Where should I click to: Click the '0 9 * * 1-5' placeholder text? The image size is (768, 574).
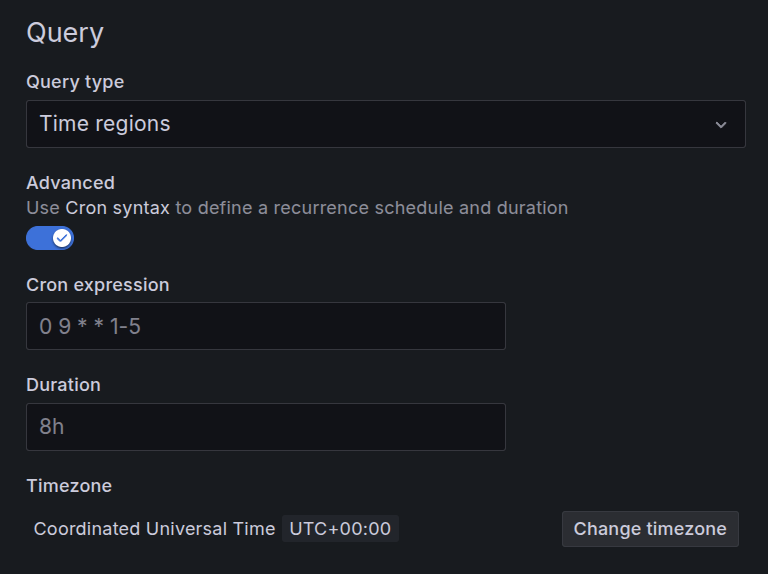pyautogui.click(x=90, y=326)
